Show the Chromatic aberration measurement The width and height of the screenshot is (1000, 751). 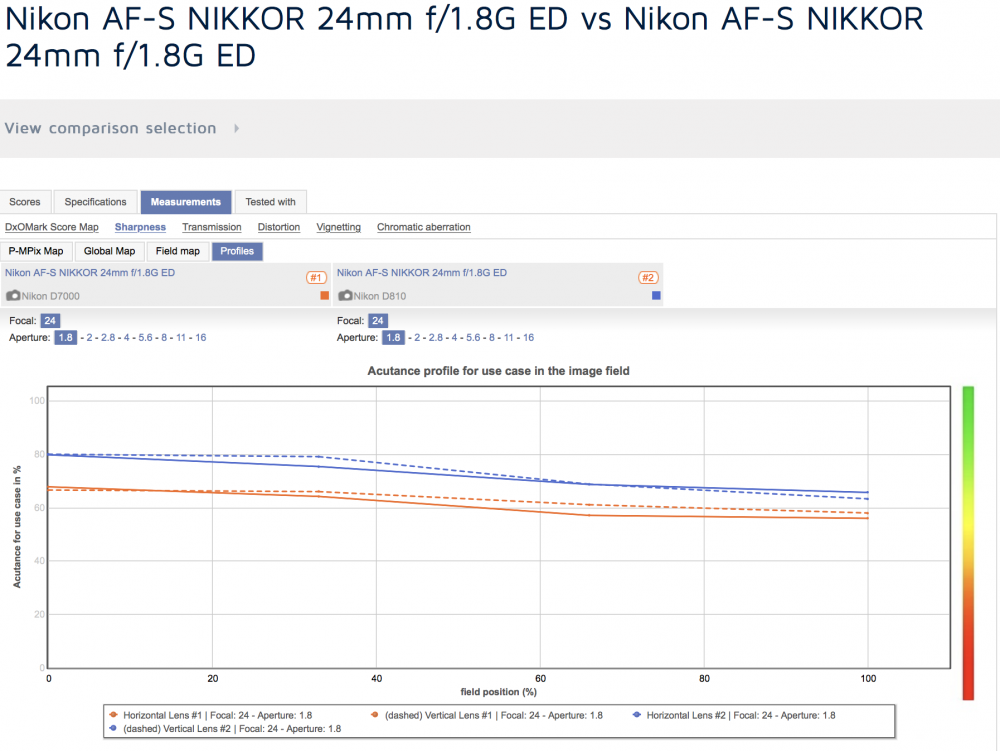click(x=423, y=227)
